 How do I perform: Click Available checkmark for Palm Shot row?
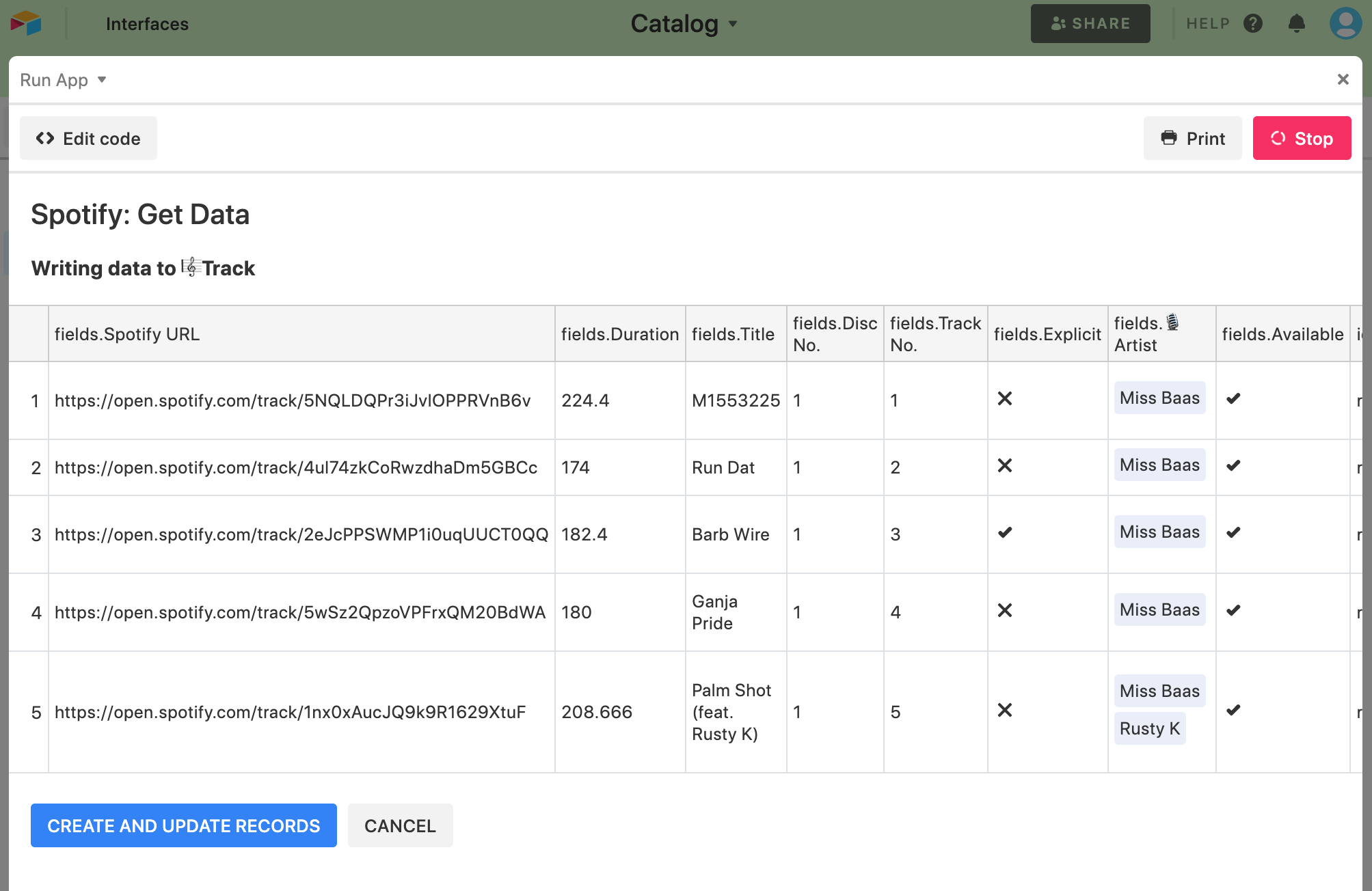point(1233,710)
